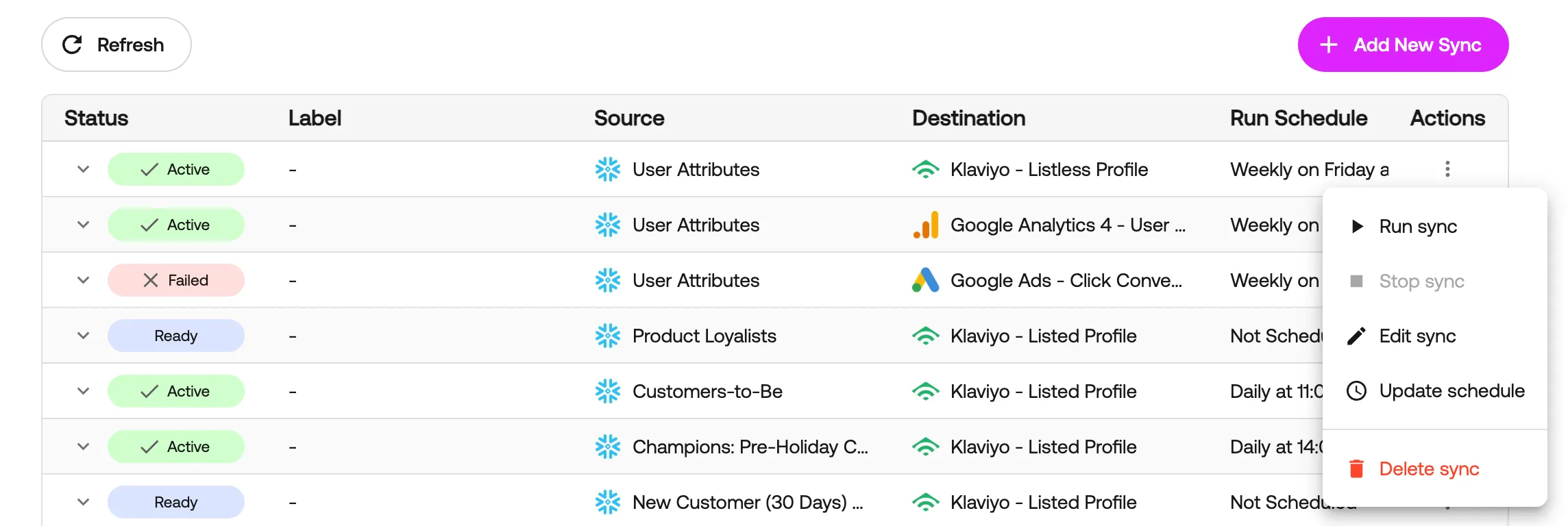The image size is (1568, 526).
Task: Open the three-dot actions menu for Klaviyo Listless Profile
Action: click(1447, 169)
